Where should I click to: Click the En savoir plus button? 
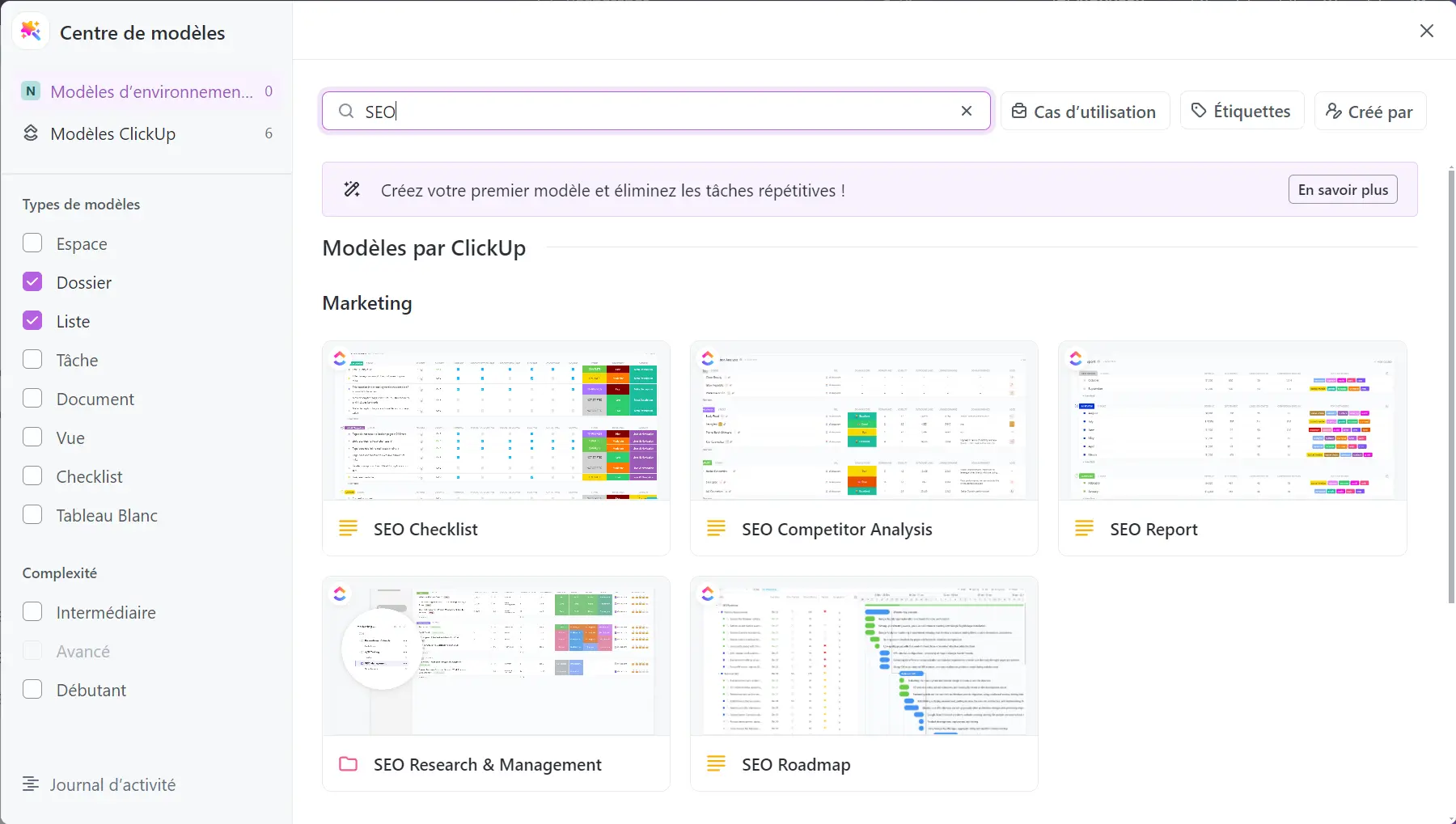click(1343, 189)
